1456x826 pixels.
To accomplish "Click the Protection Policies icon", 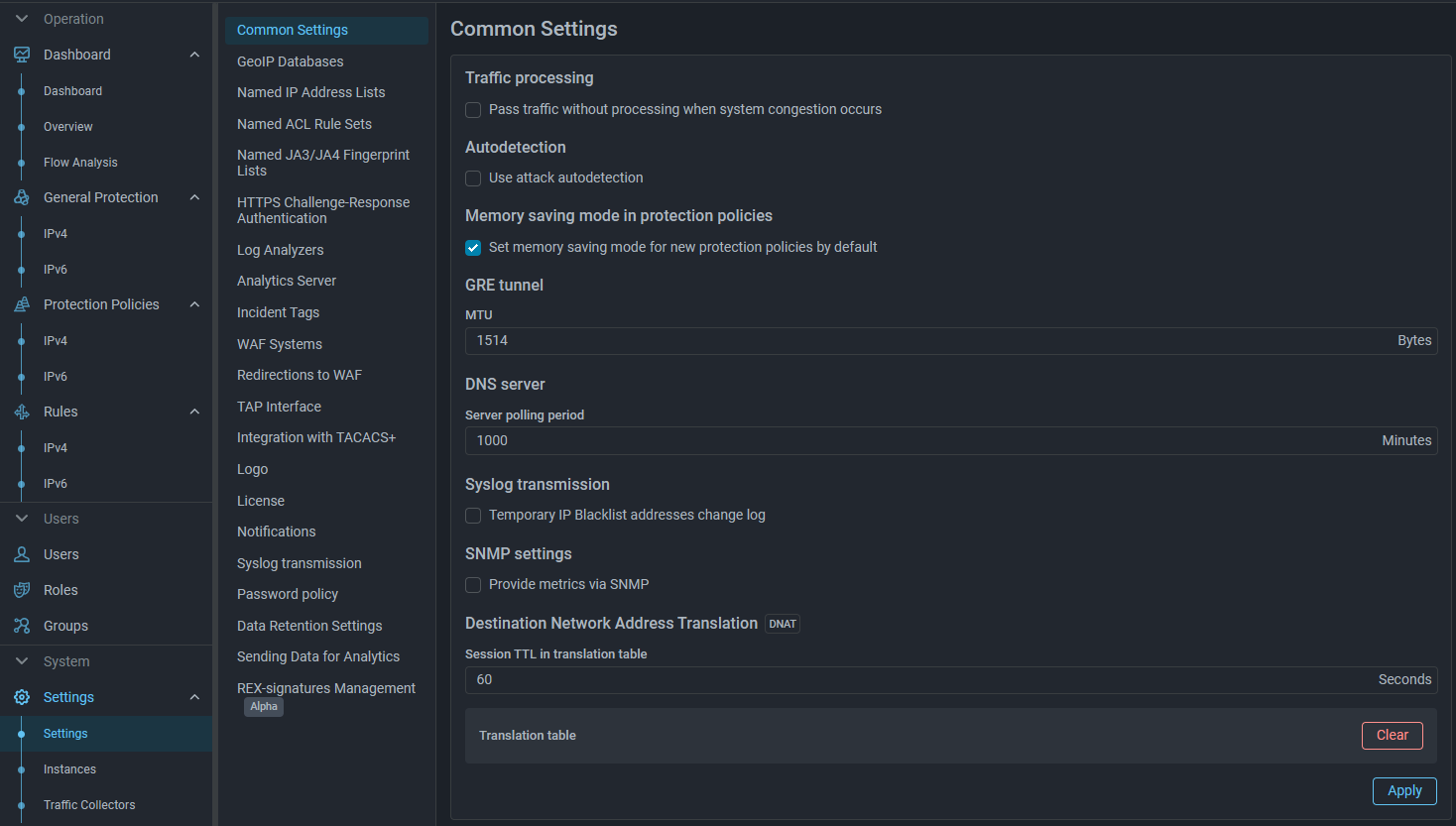I will [x=22, y=304].
